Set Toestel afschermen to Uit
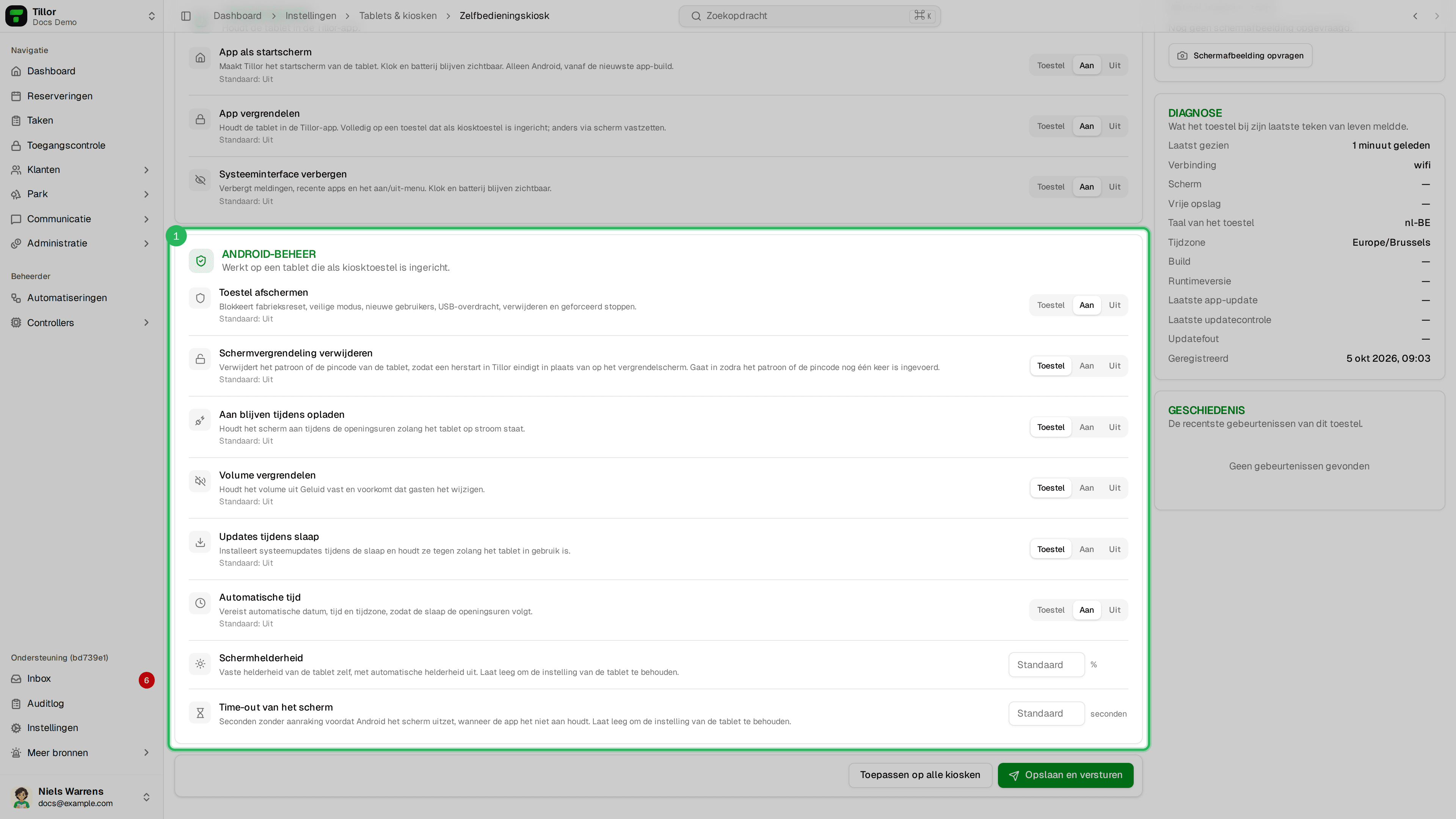This screenshot has width=1456, height=819. click(1114, 305)
